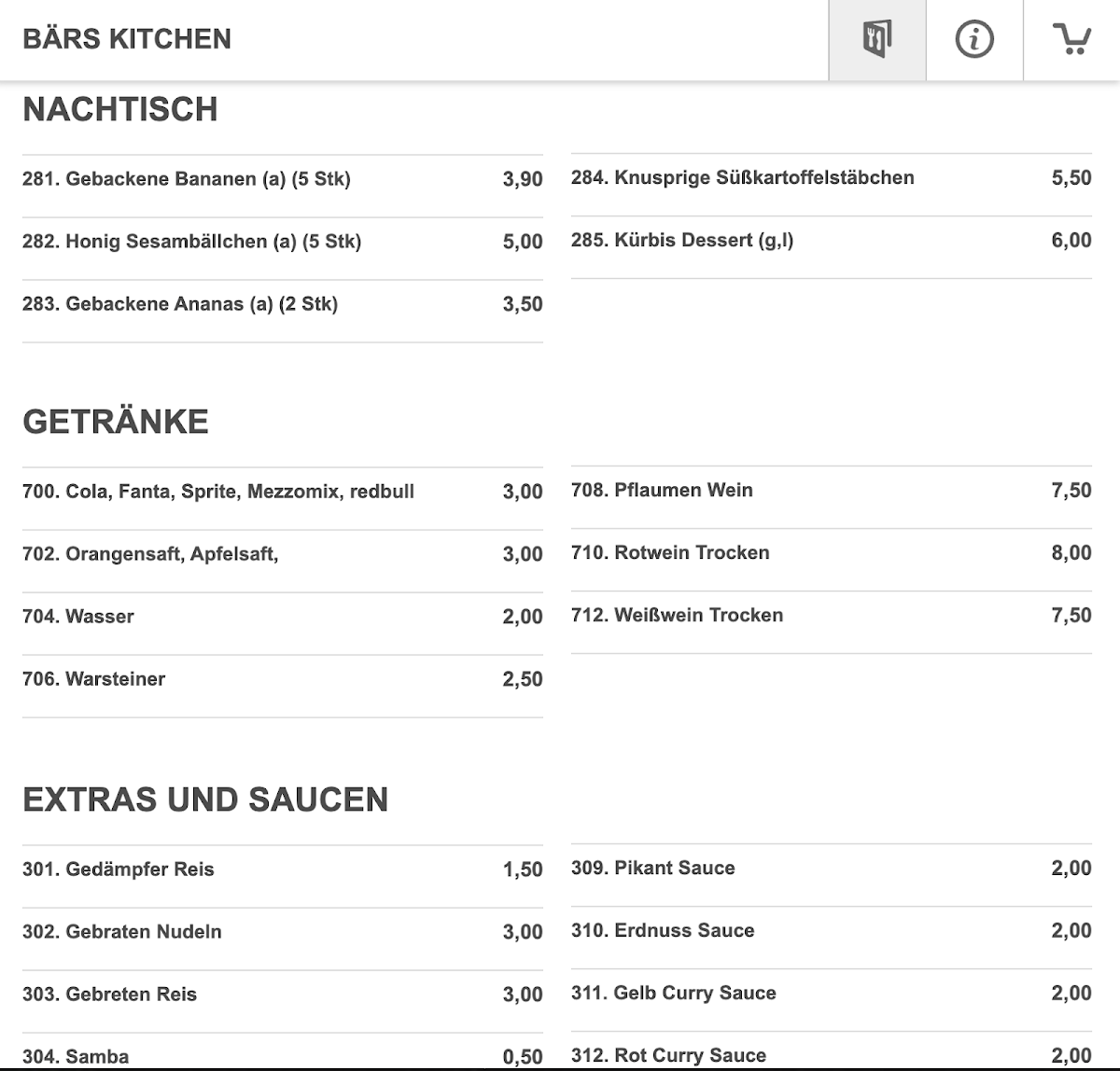Viewport: 1120px width, 1071px height.
Task: Select 710. Rotwein Trocken item
Action: tap(832, 560)
